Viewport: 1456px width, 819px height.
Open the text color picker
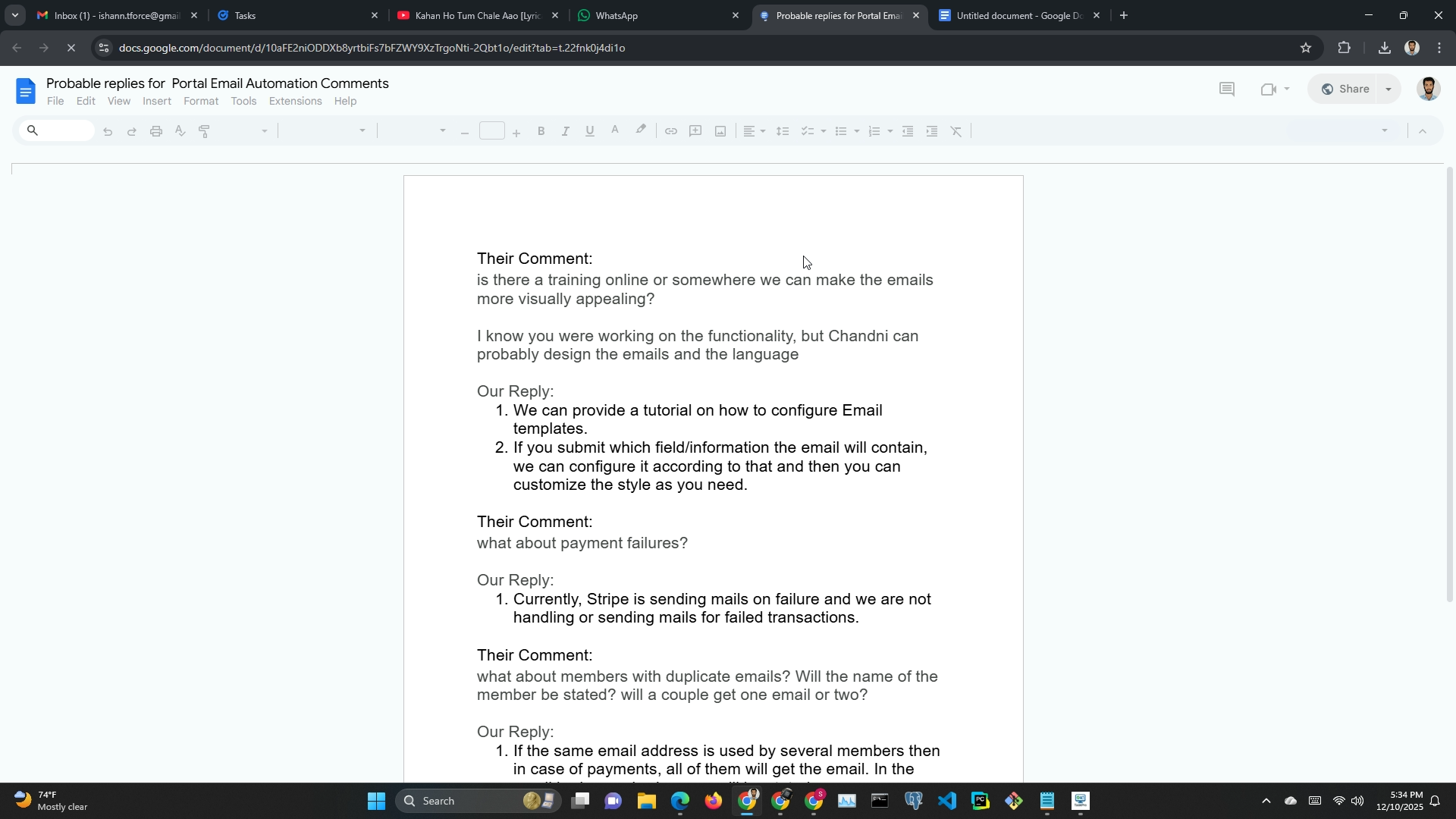(x=615, y=131)
